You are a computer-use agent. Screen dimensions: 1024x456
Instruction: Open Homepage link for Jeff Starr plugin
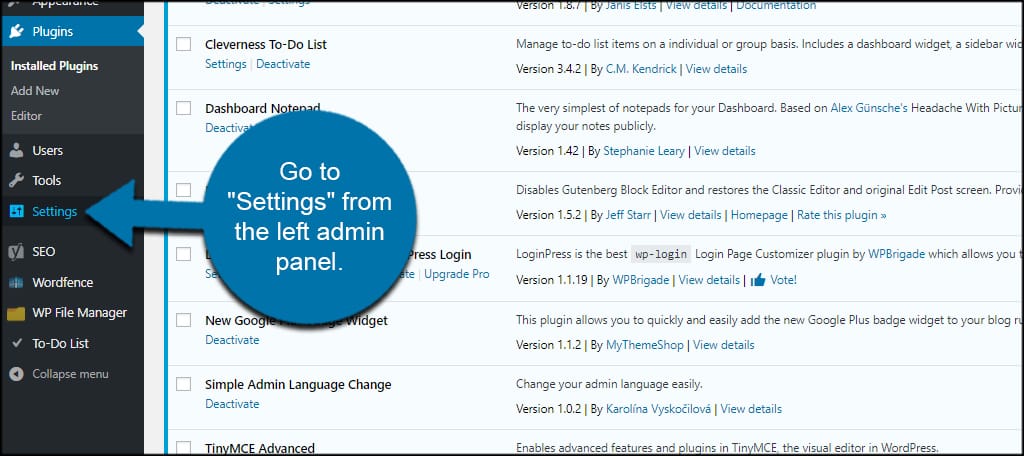point(759,215)
